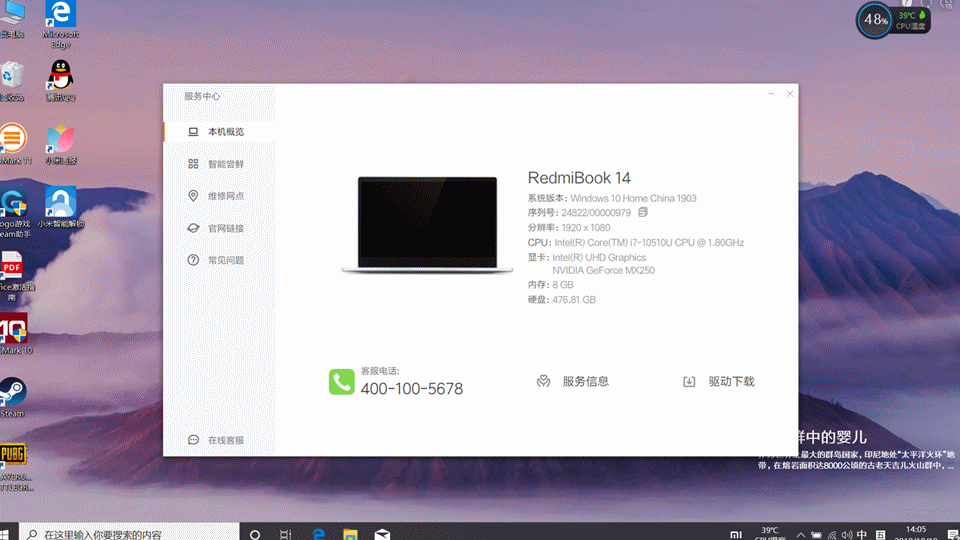The width and height of the screenshot is (960, 540).
Task: Switch to 智能尝鲜 sidebar section
Action: (219, 164)
